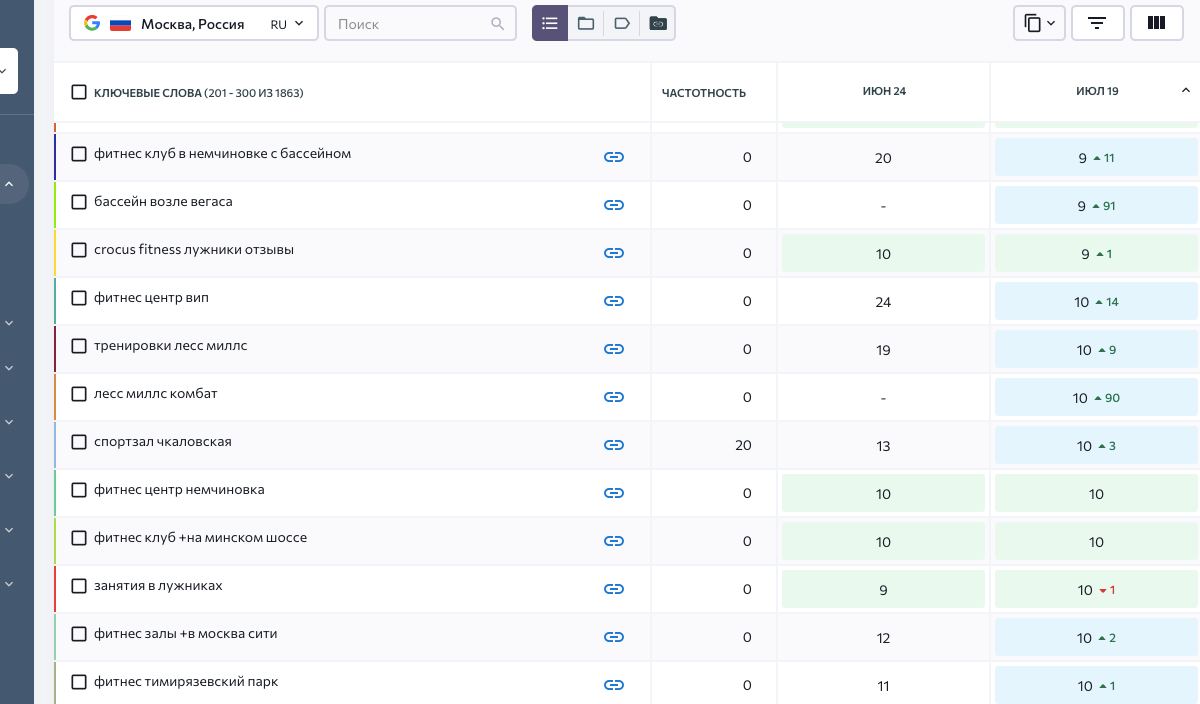The width and height of the screenshot is (1200, 704).
Task: Collapse the highlighted sidebar section chevron
Action: [8, 184]
